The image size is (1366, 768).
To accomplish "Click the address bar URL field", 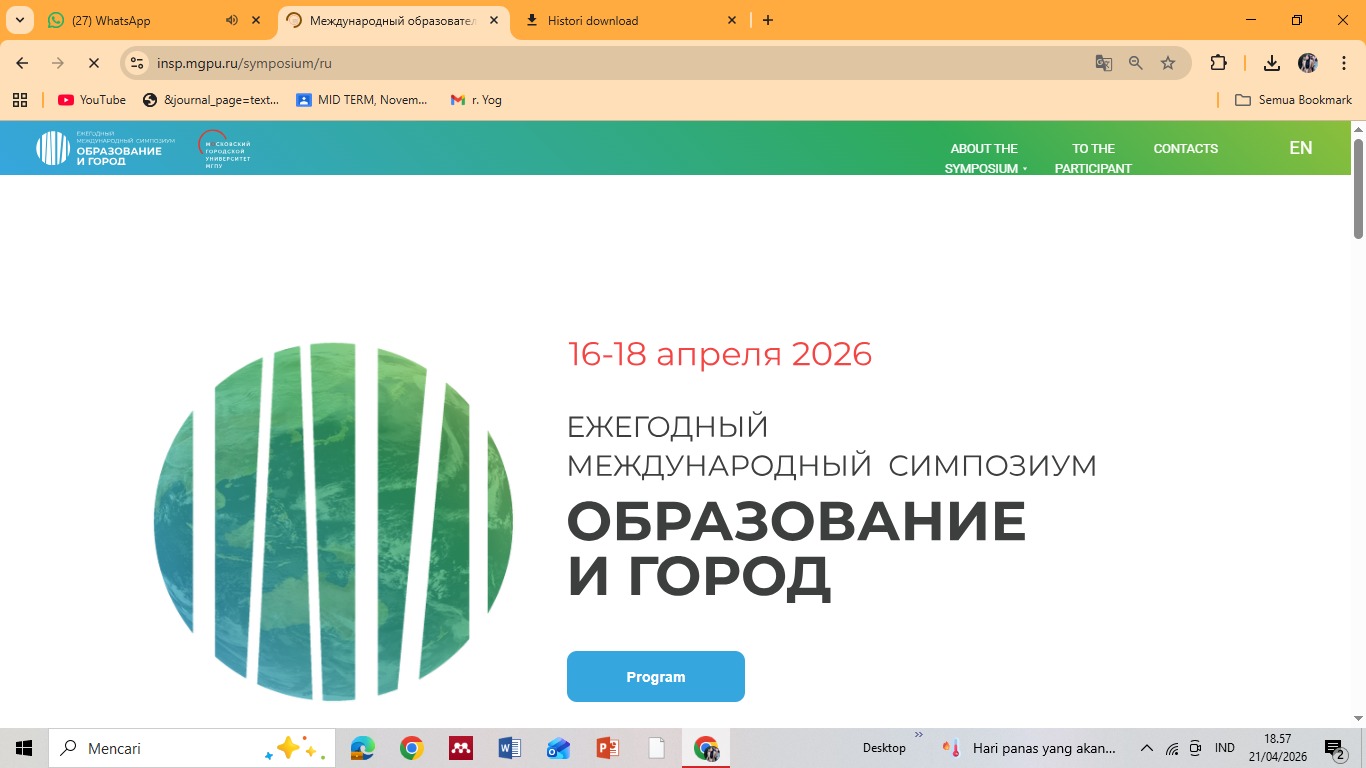I will (x=600, y=63).
